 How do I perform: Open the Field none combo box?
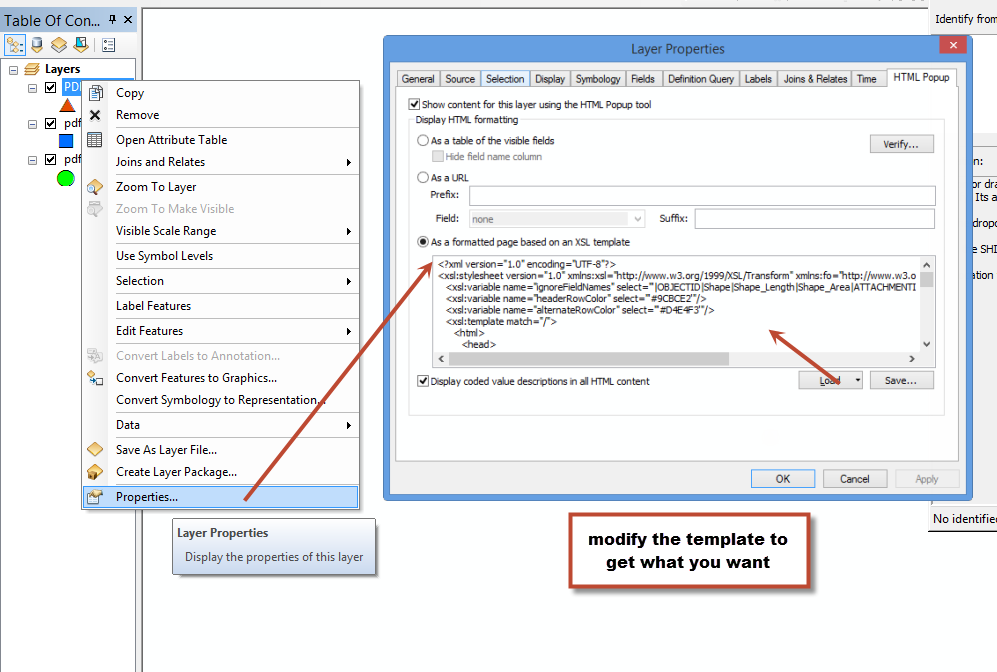557,219
